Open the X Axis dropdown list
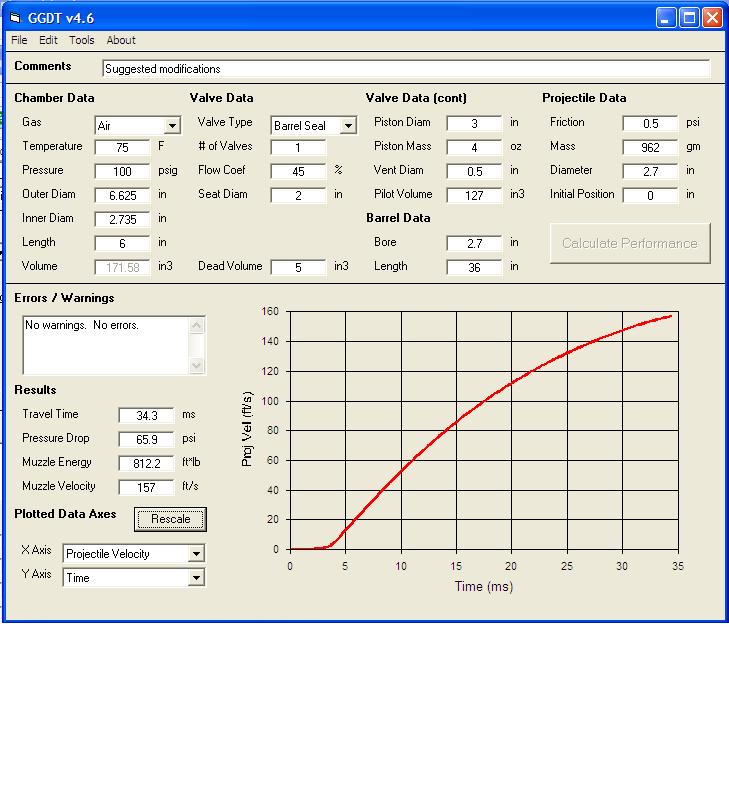Screen dimensions: 729x800 196,554
